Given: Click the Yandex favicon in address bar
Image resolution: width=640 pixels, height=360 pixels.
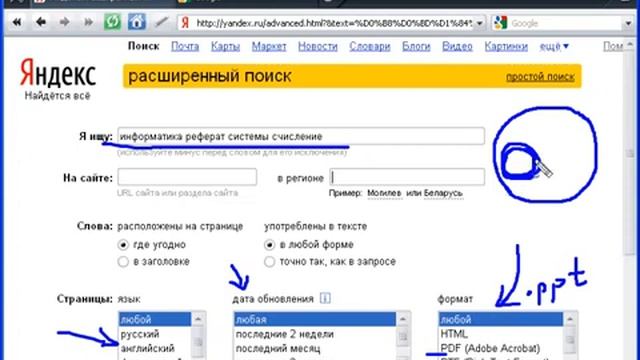Looking at the screenshot, I should (185, 23).
